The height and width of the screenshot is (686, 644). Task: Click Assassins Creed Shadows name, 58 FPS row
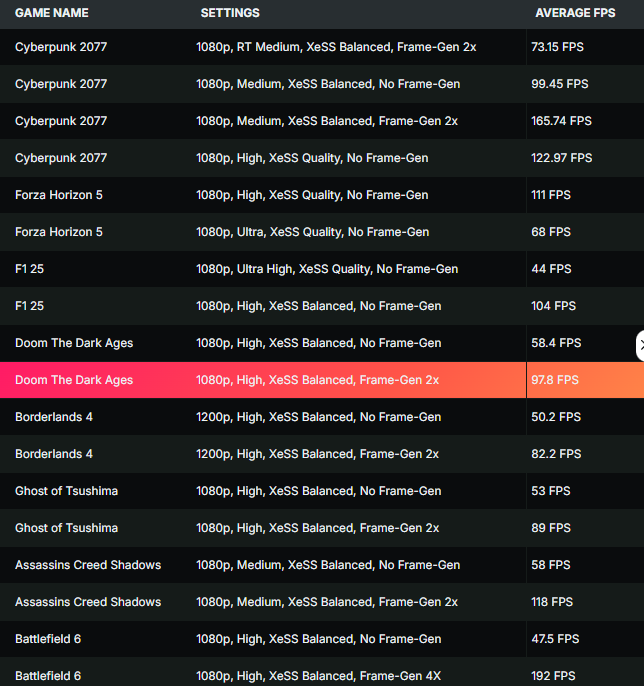(88, 565)
